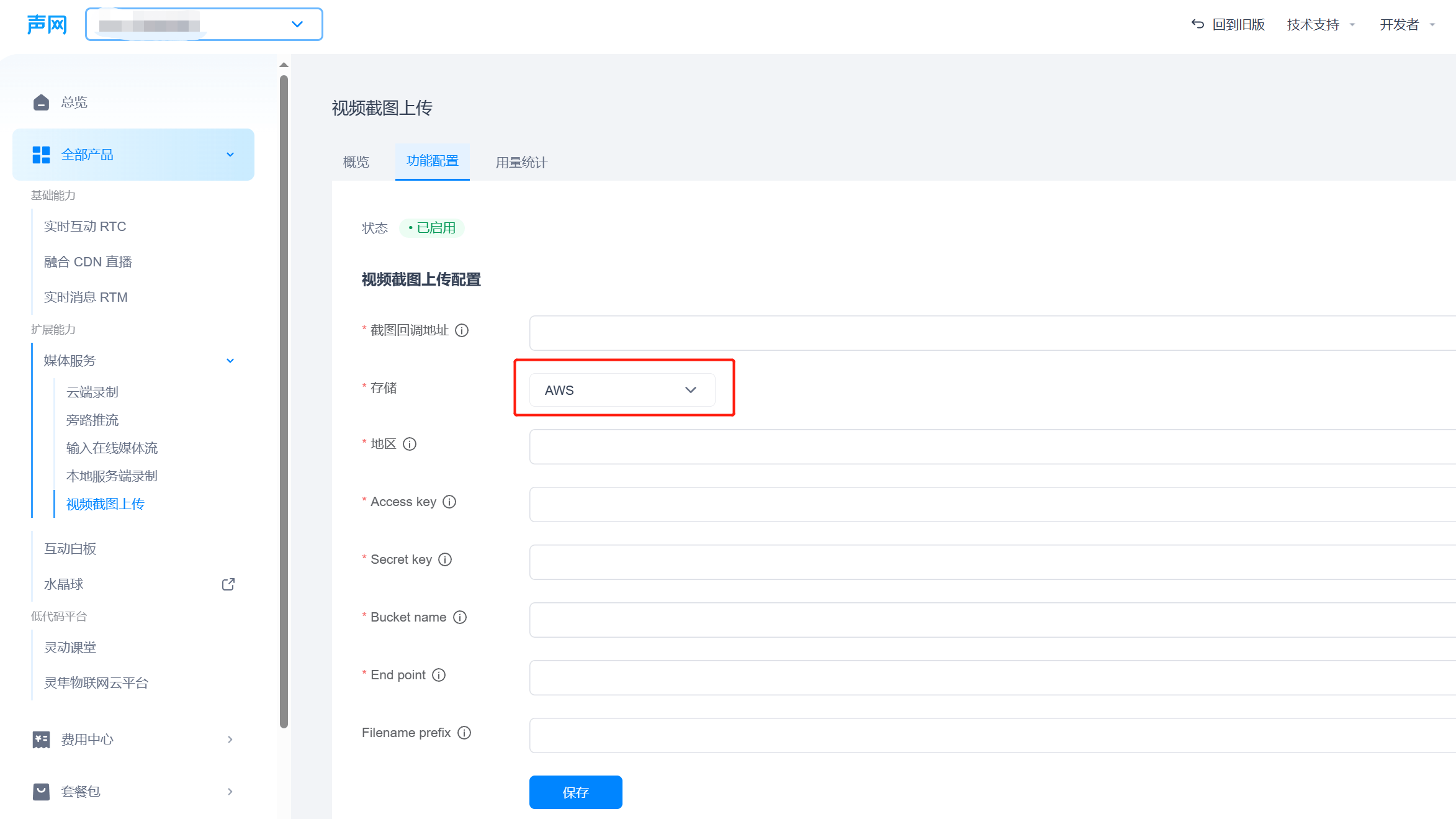Show info for 截图回调地址
This screenshot has width=1456, height=819.
[462, 330]
